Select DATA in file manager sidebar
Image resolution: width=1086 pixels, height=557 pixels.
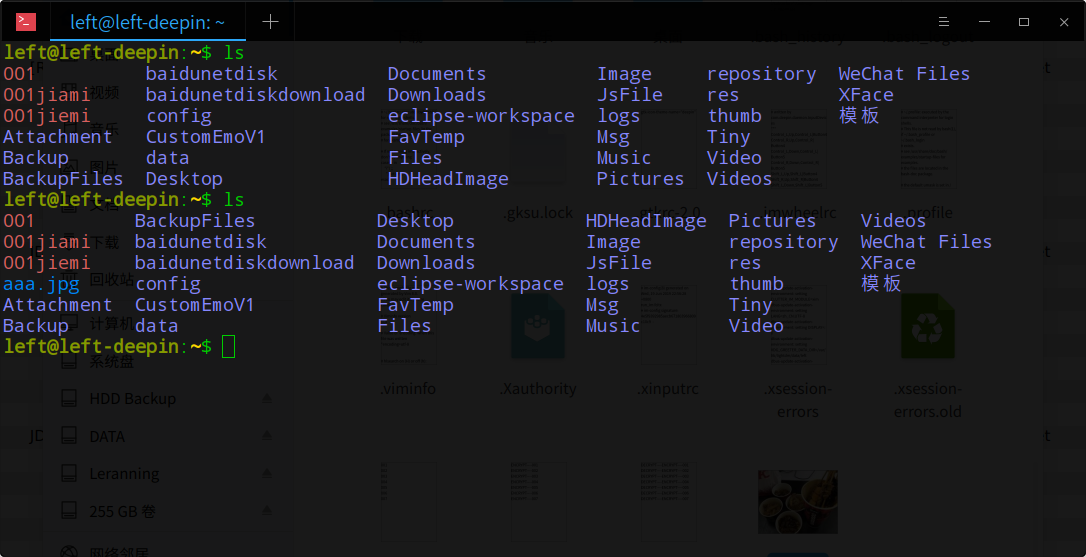pos(107,436)
